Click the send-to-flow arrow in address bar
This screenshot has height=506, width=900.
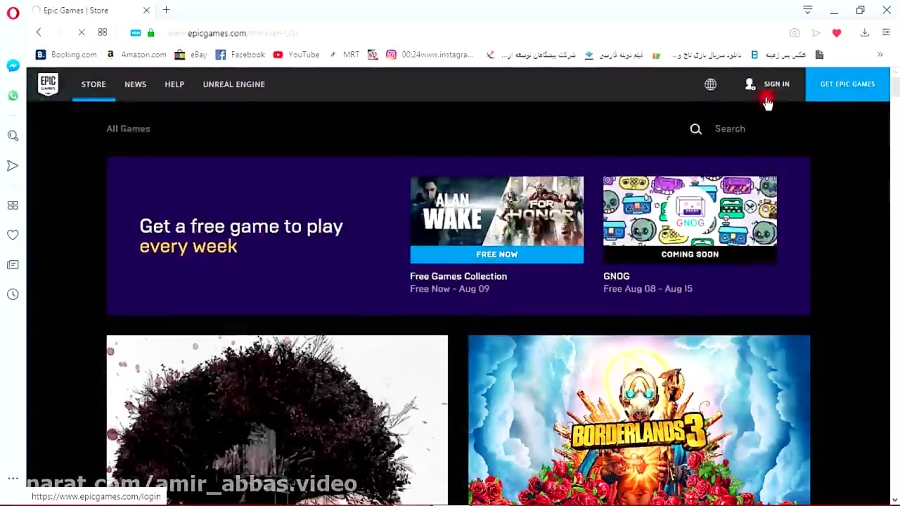click(x=816, y=33)
